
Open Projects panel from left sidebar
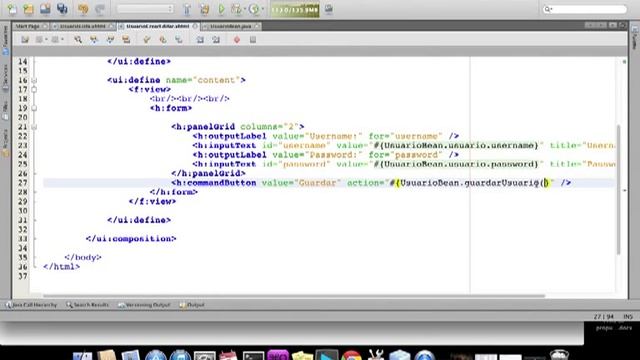[5, 144]
